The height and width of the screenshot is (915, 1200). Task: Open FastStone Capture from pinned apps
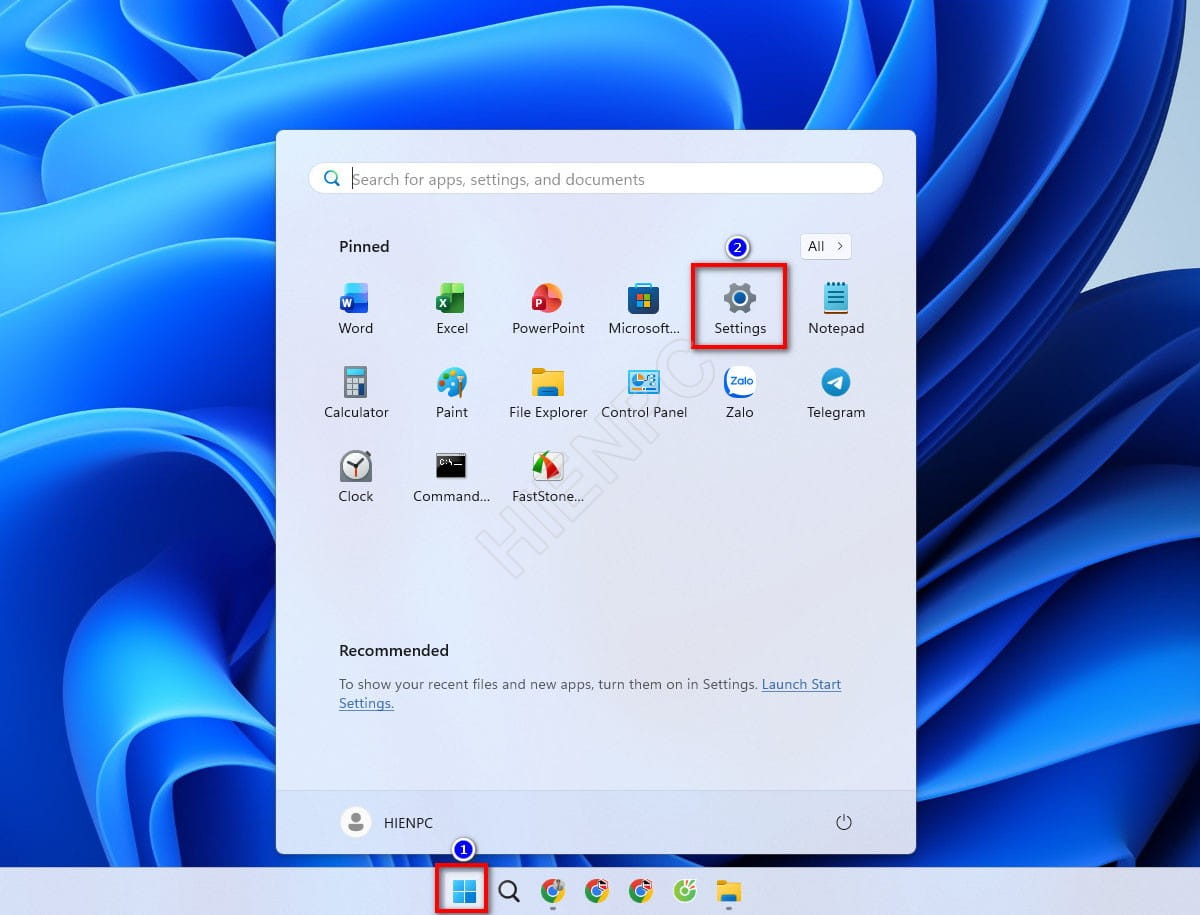point(548,477)
